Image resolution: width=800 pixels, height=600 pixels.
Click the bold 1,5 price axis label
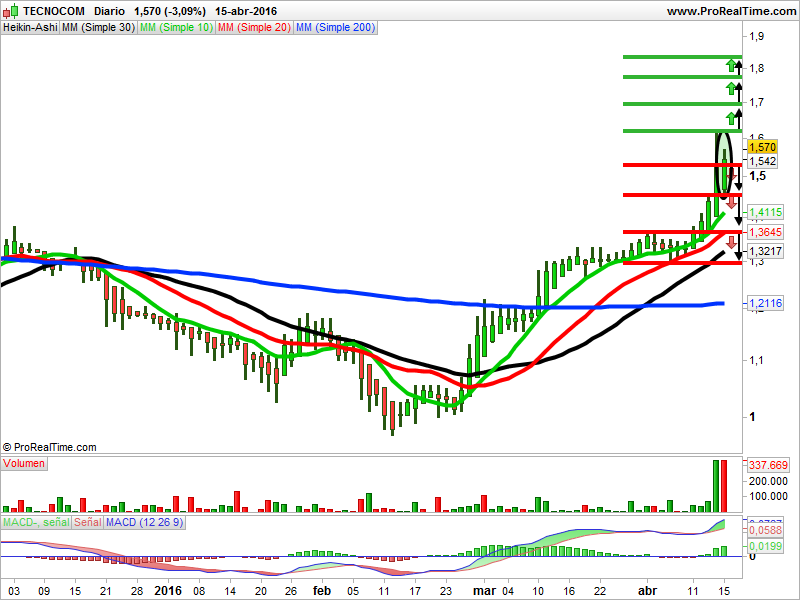[758, 176]
